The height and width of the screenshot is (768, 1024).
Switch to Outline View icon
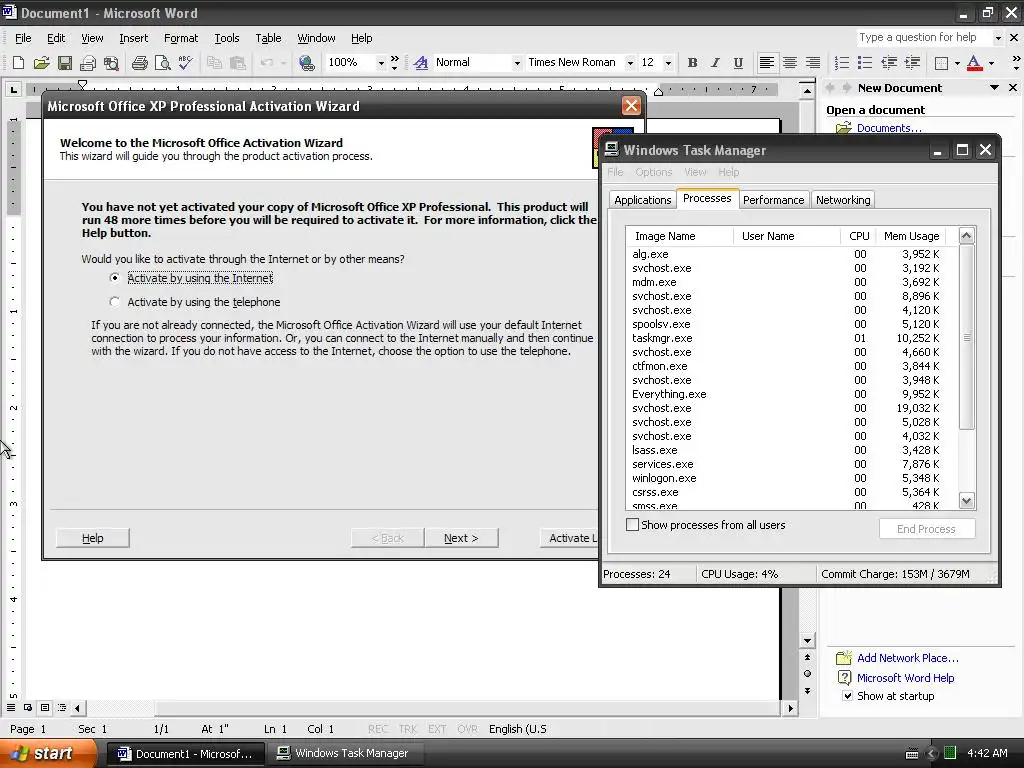62,707
